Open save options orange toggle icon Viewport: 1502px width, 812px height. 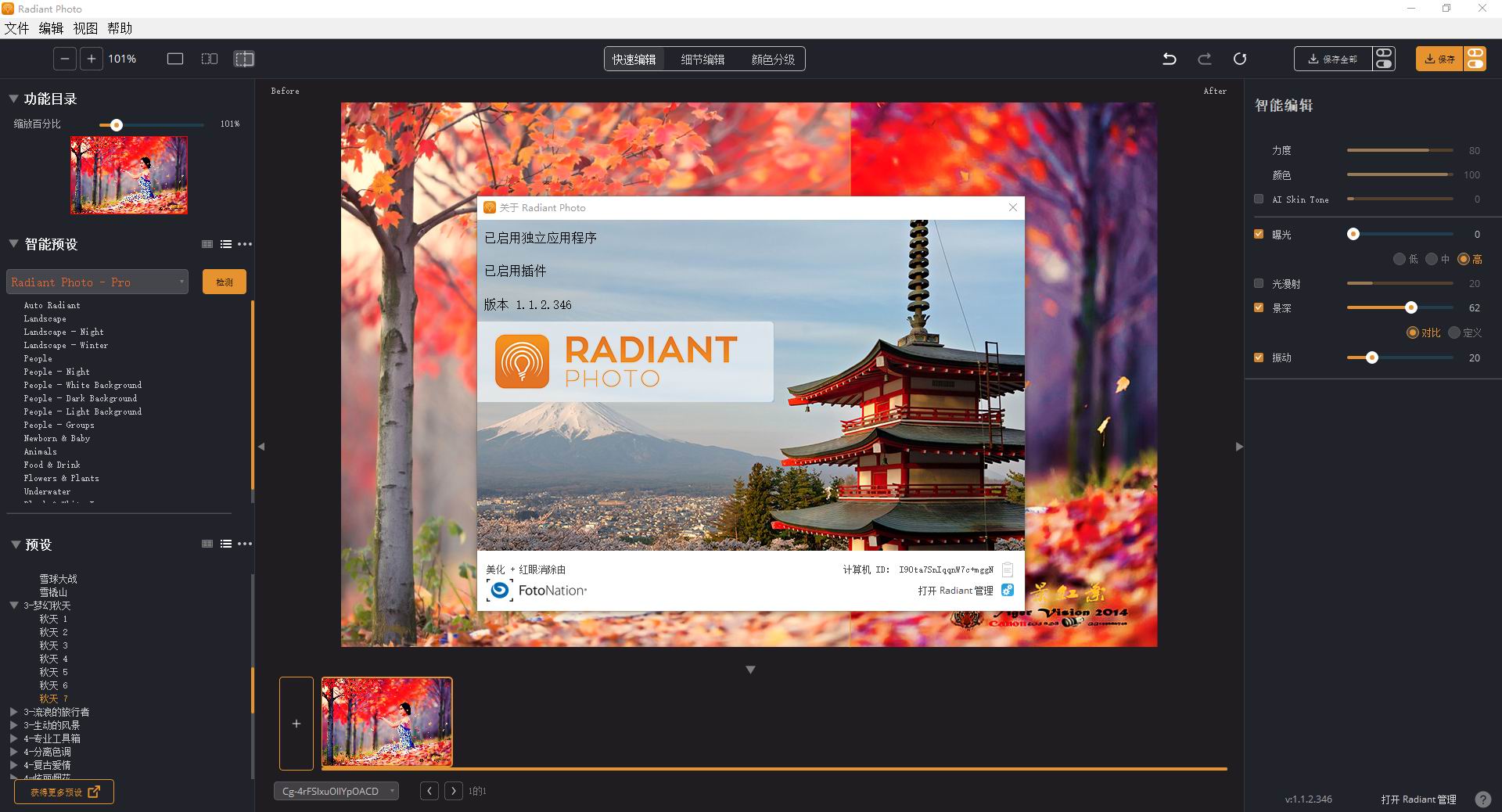click(x=1475, y=59)
